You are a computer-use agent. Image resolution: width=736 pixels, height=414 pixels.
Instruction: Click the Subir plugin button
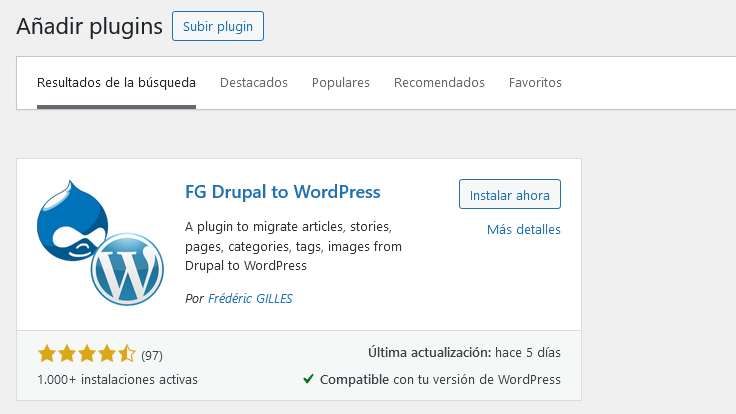tap(218, 26)
